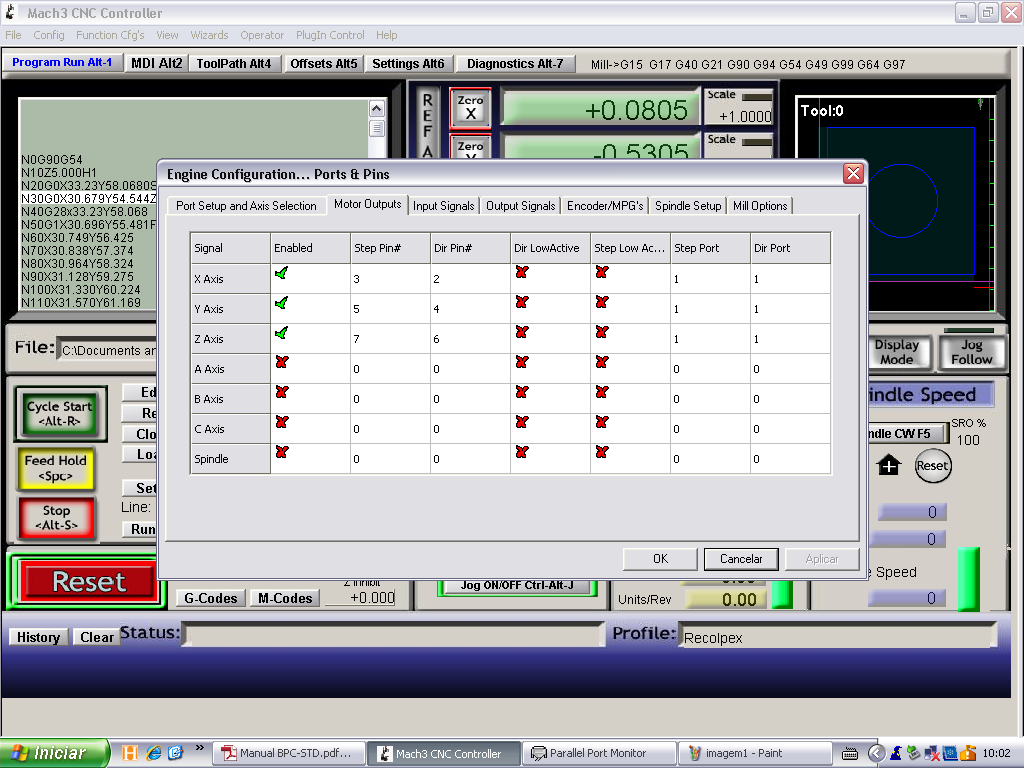Click the Step Pin# column header

click(390, 248)
